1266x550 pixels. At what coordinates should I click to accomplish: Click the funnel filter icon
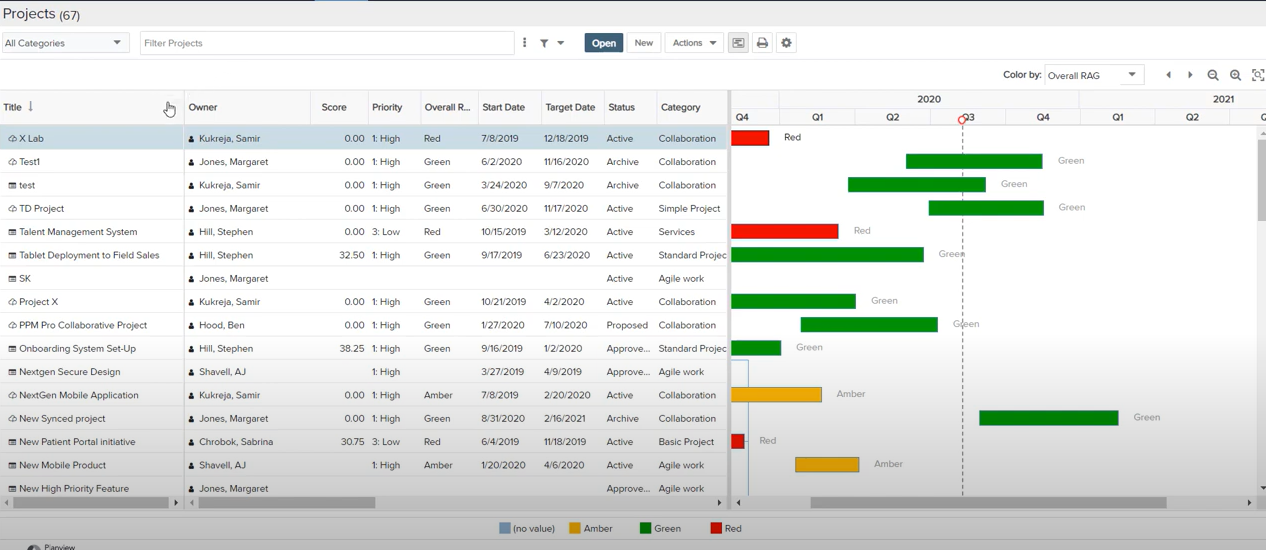point(544,43)
